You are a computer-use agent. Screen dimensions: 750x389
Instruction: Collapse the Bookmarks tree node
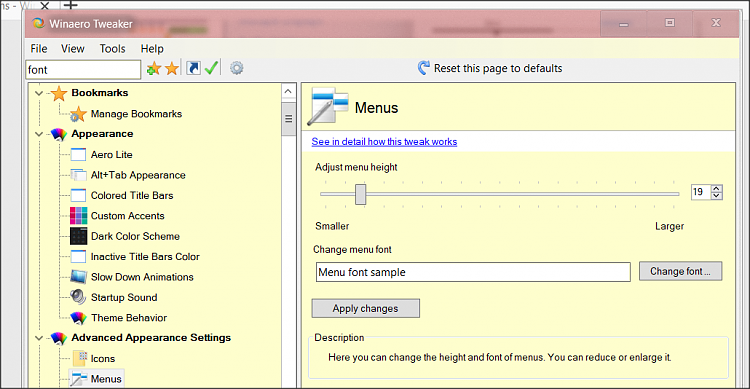39,93
